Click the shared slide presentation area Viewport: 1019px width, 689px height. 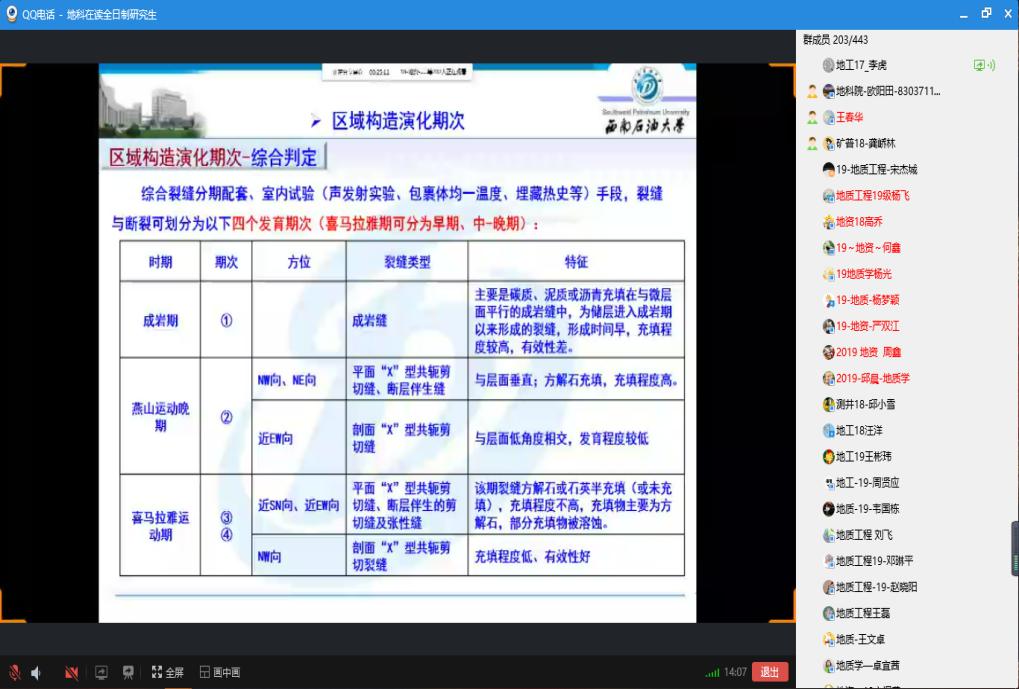pos(397,342)
